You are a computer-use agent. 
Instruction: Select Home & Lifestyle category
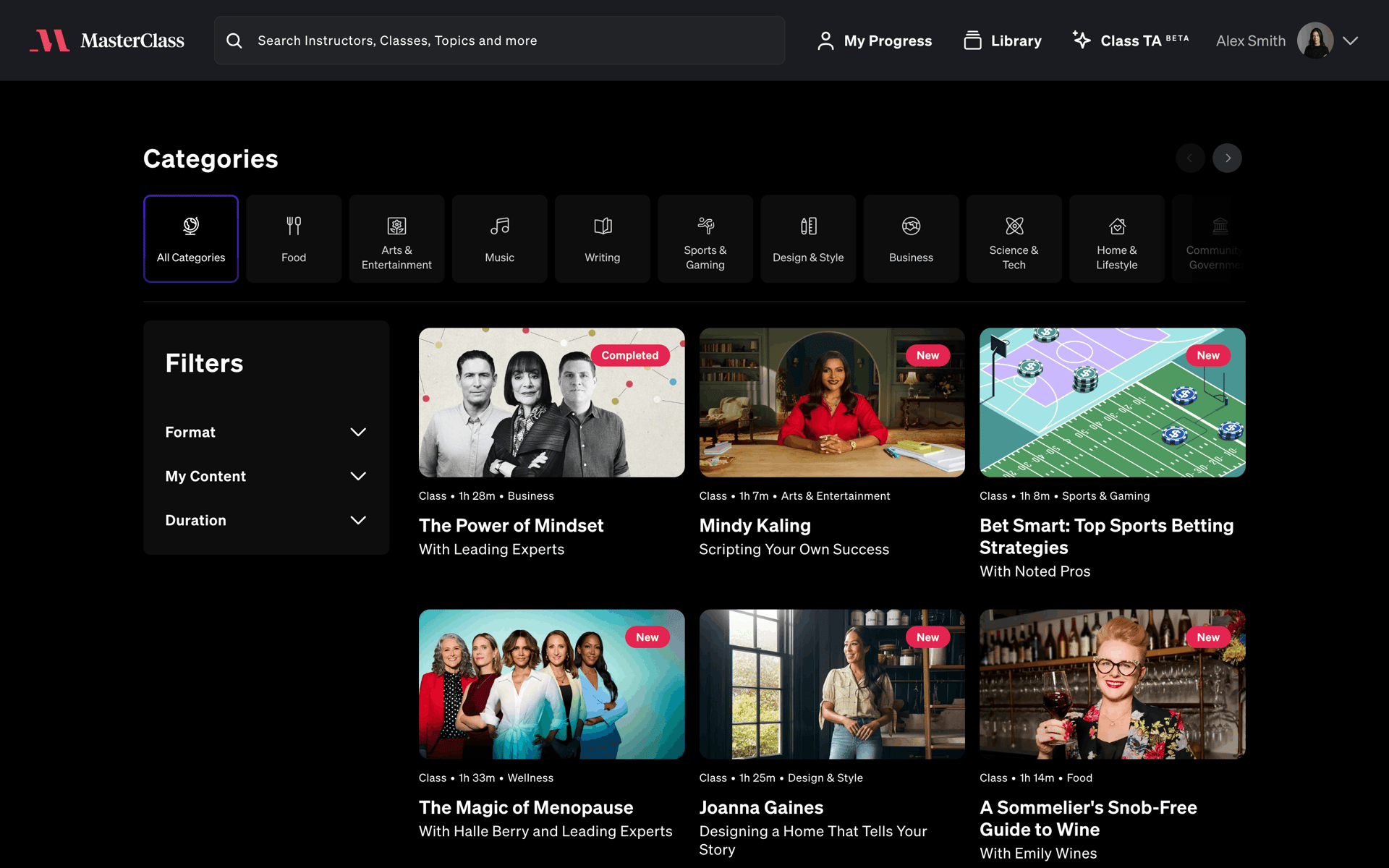pos(1116,239)
